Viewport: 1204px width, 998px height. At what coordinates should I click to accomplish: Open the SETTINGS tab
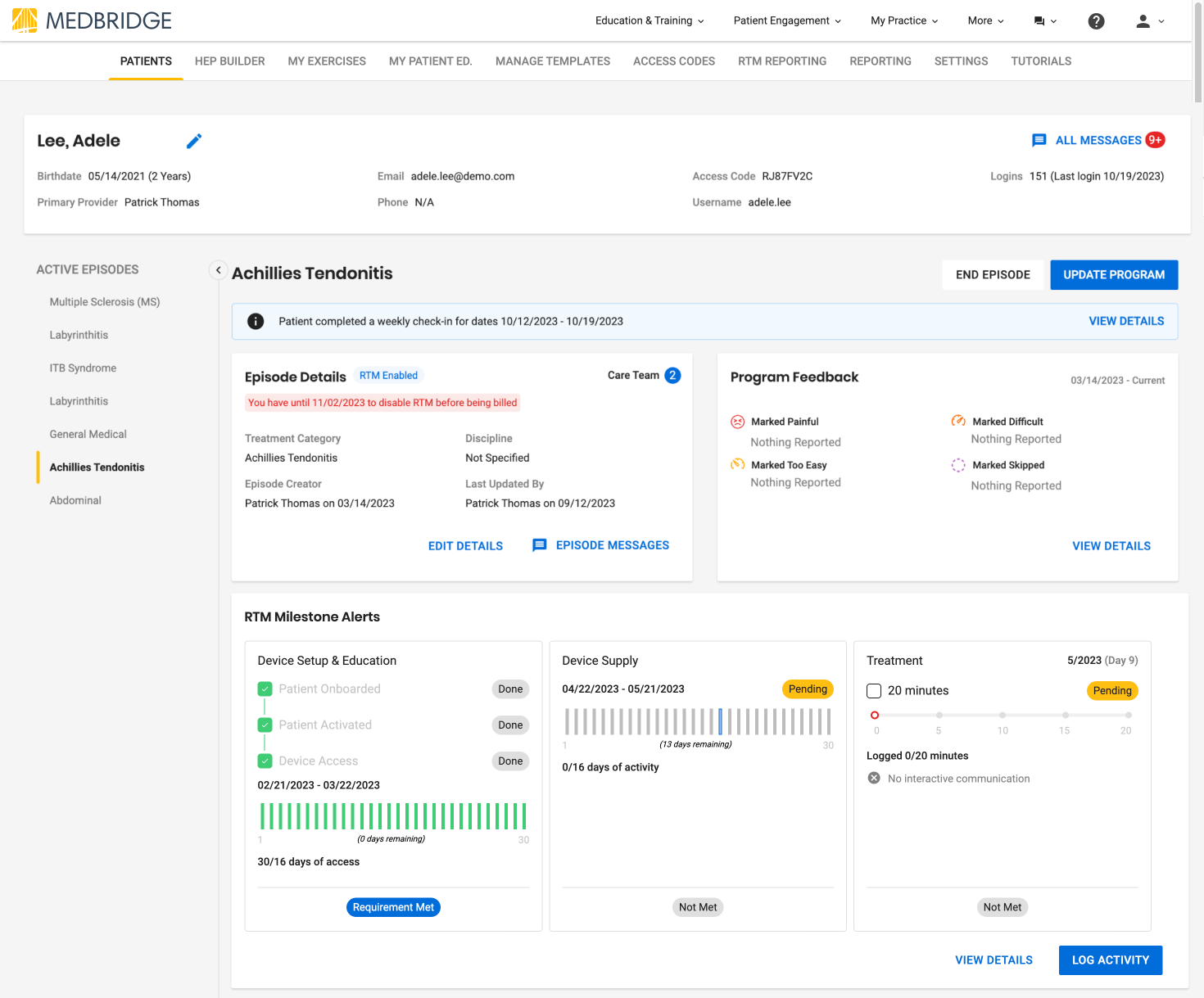[x=962, y=61]
